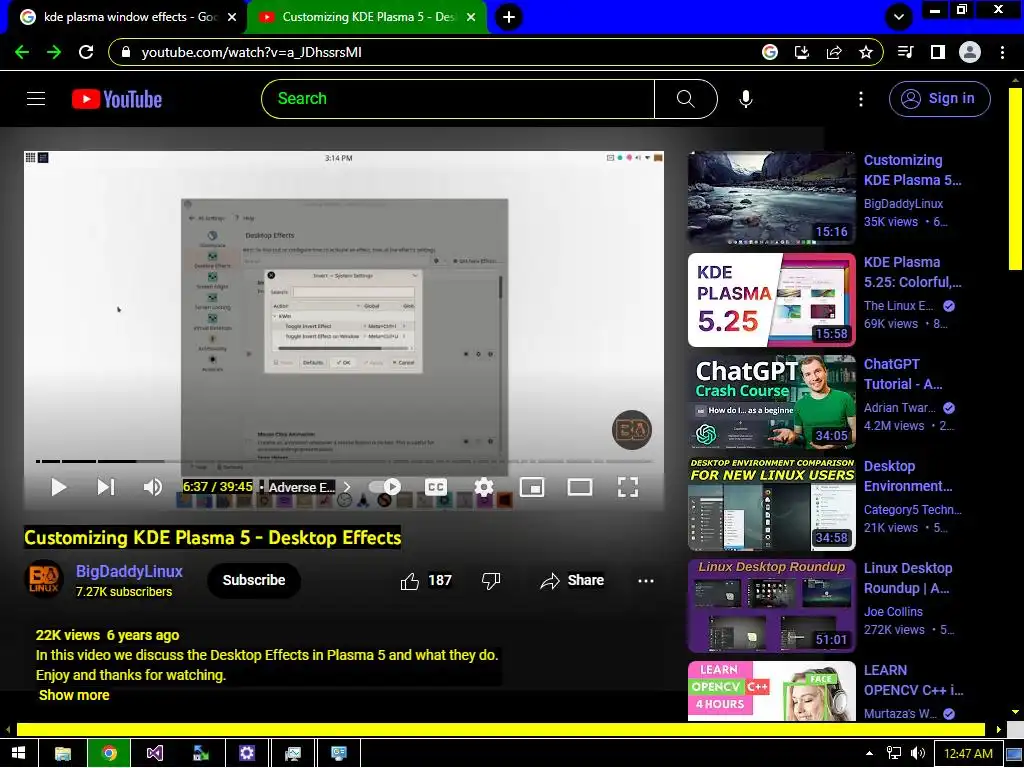Screen dimensions: 1024x768
Task: Open File Explorer from taskbar
Action: click(x=63, y=753)
